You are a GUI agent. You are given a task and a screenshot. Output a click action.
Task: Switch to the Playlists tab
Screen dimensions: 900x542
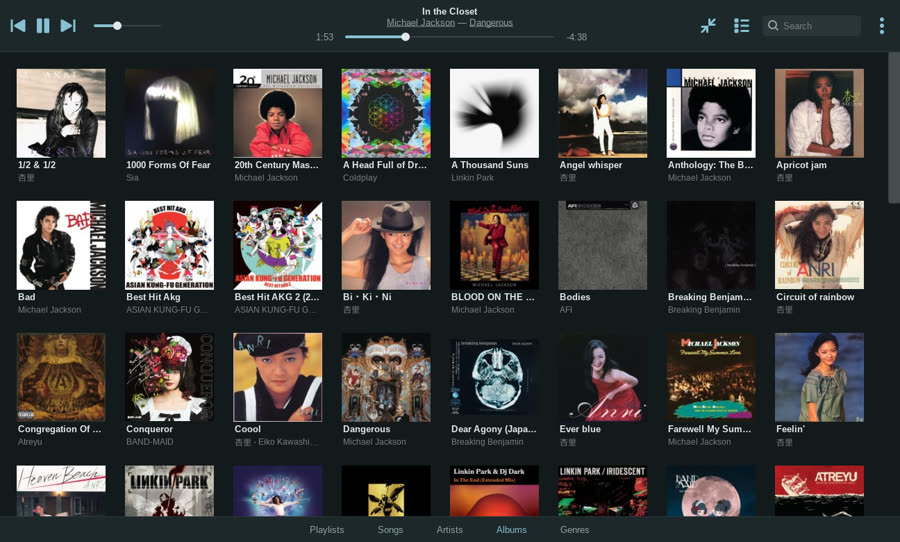click(327, 529)
